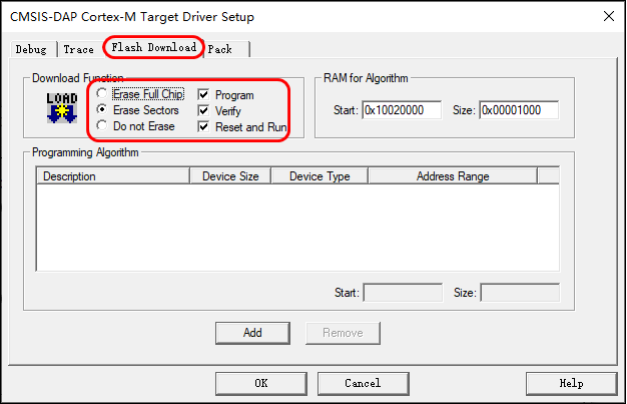Switch to the Debug tab
This screenshot has width=627, height=404.
(x=31, y=50)
